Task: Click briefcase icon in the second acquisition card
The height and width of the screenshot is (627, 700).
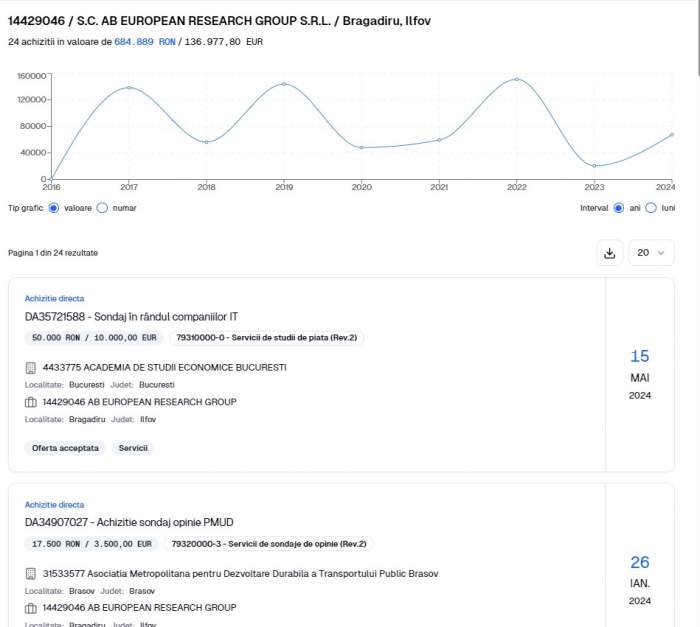Action: tap(30, 608)
